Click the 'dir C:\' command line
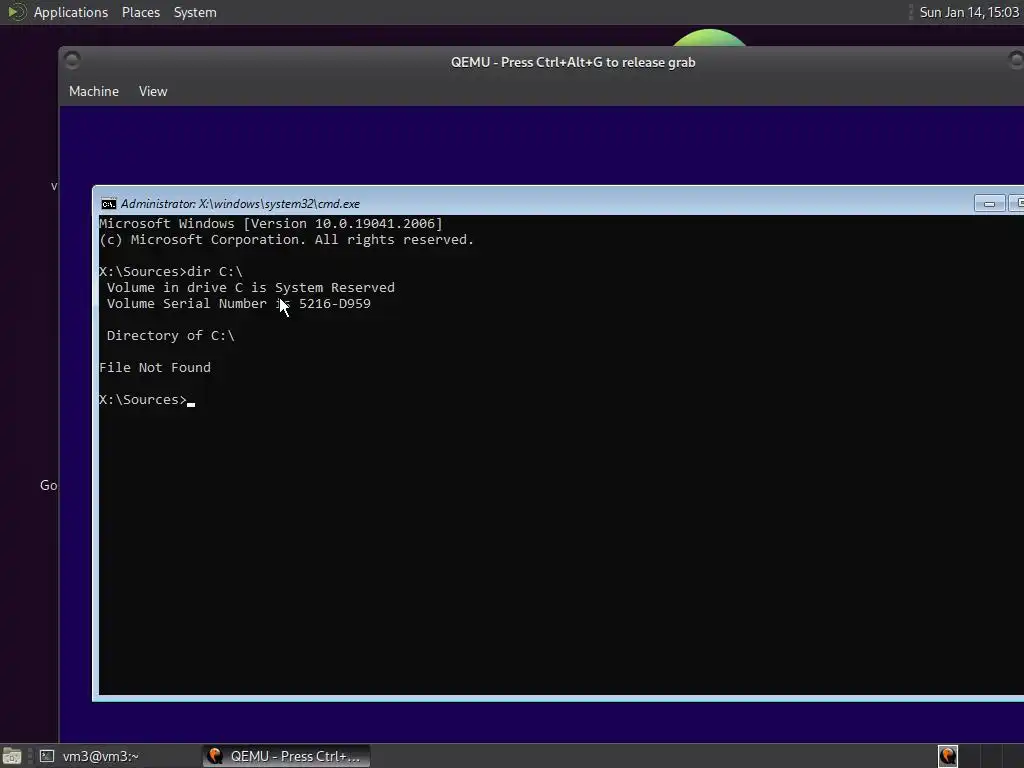This screenshot has width=1024, height=768. click(x=170, y=272)
